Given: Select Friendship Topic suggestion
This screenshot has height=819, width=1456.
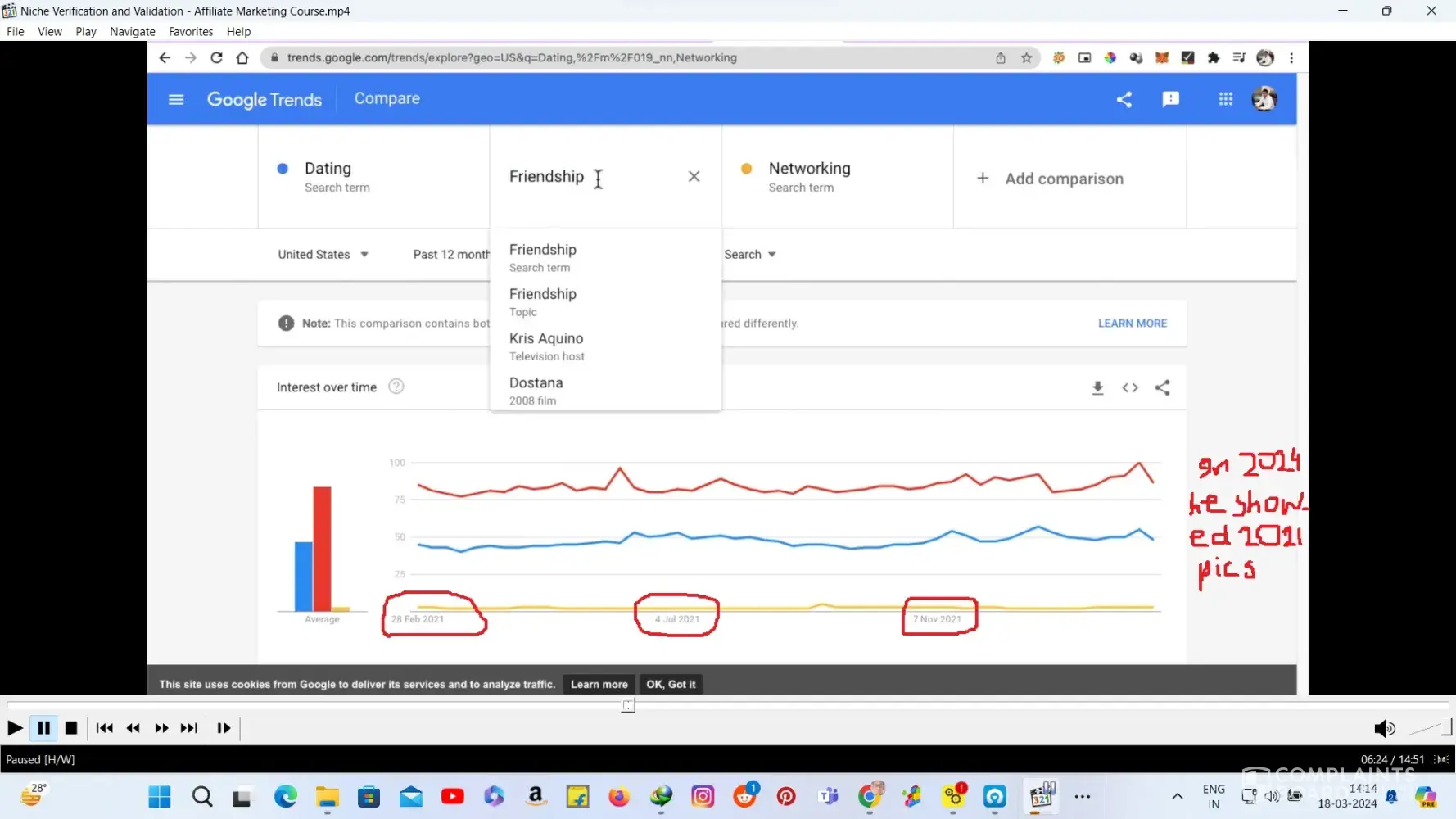Looking at the screenshot, I should click(543, 301).
